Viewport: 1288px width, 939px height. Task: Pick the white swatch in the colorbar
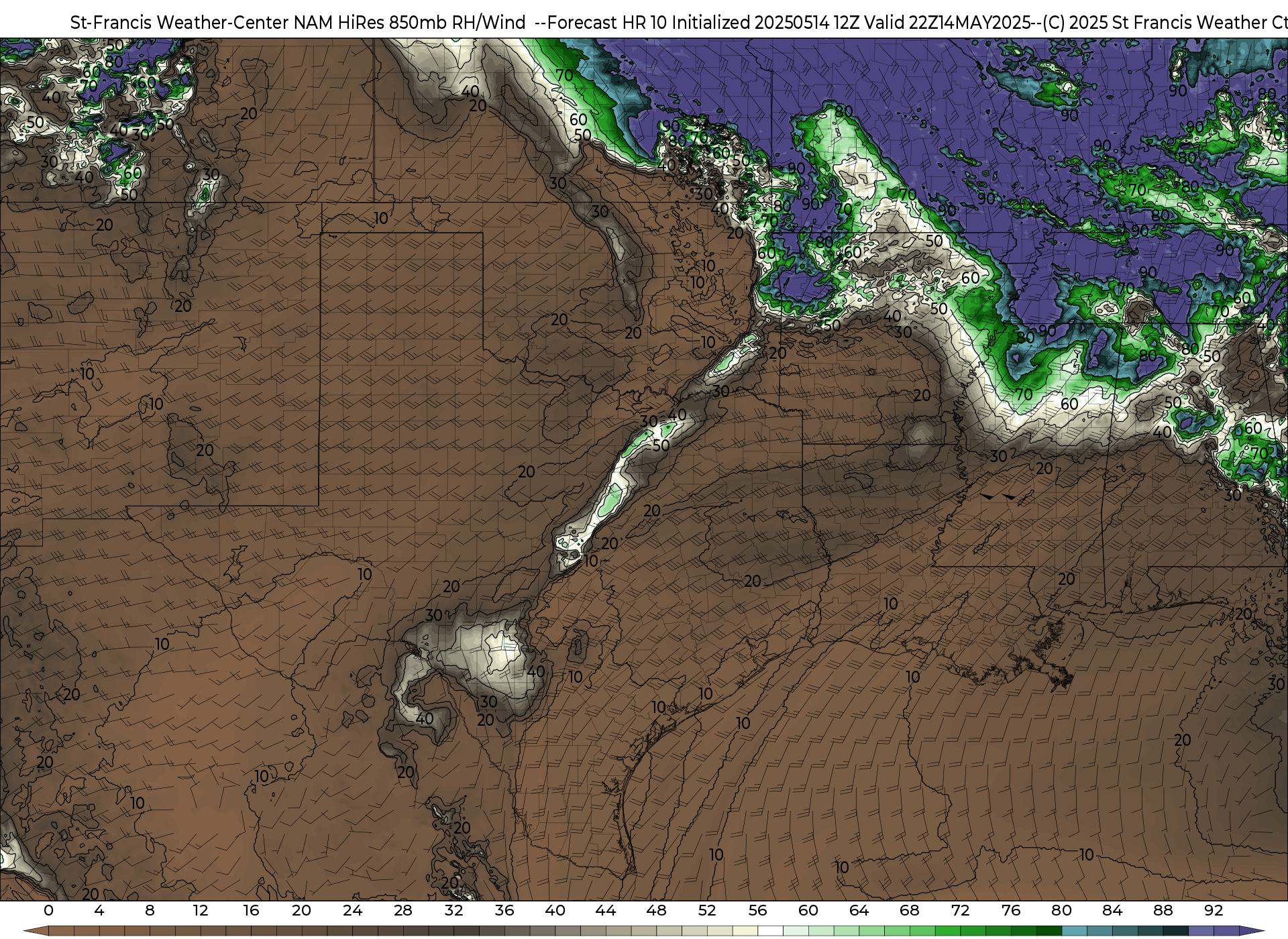point(770,931)
